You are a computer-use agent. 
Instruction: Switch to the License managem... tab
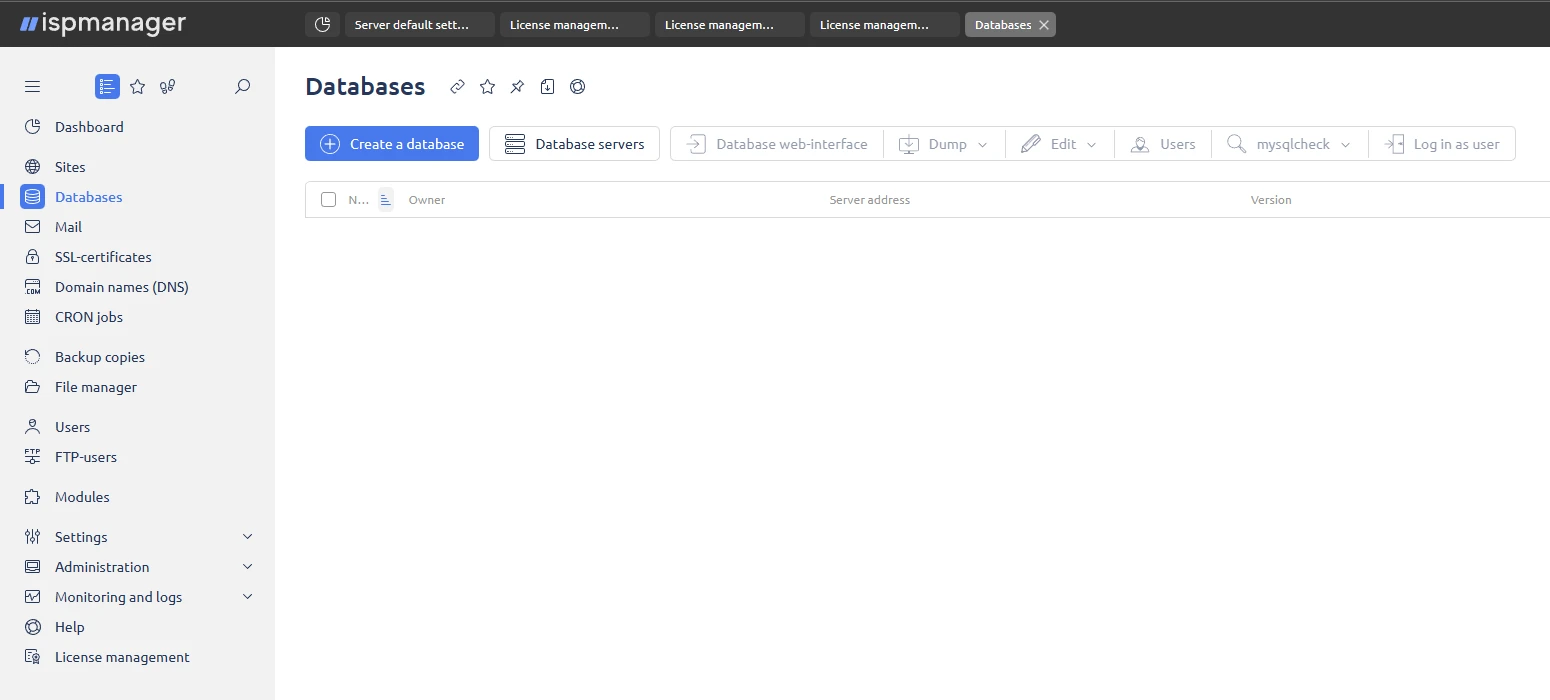574,24
